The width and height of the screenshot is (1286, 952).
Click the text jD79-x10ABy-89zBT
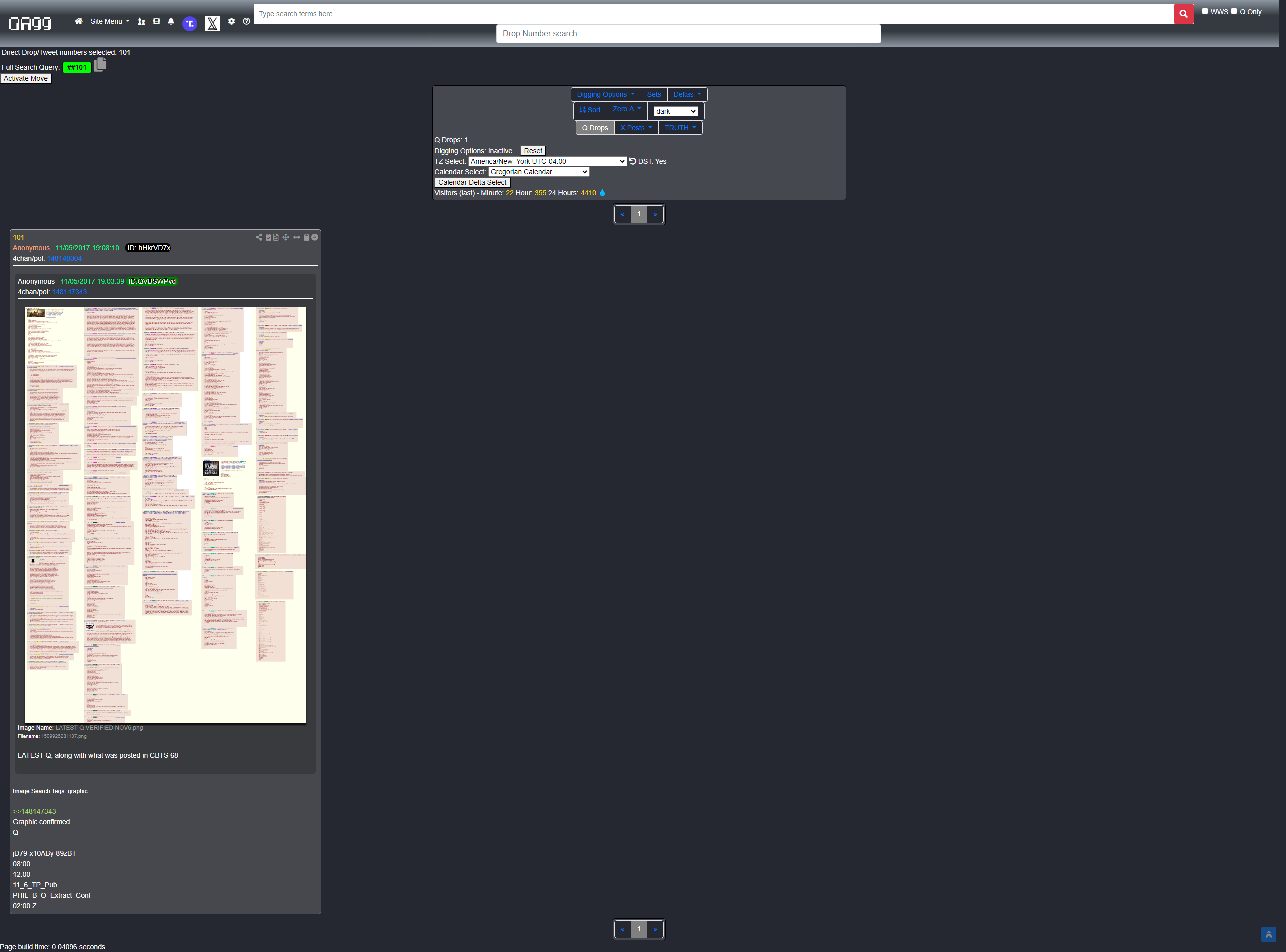pos(44,854)
